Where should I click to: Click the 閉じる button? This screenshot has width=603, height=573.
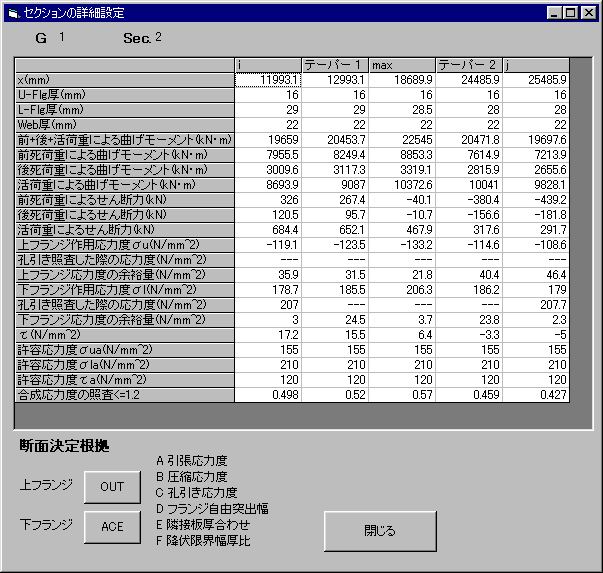[380, 531]
